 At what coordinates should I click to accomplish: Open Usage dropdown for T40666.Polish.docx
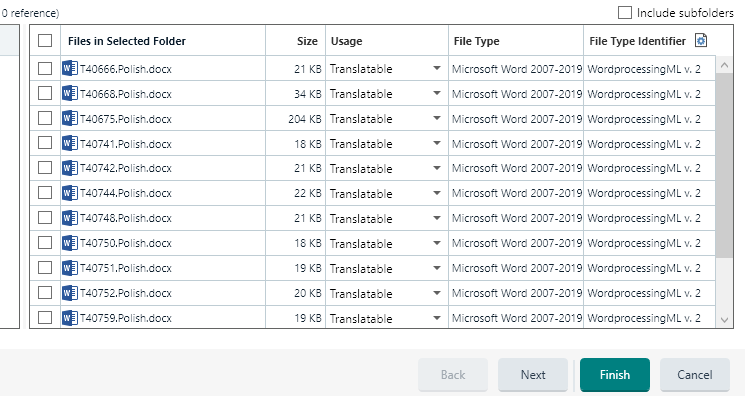pos(437,68)
